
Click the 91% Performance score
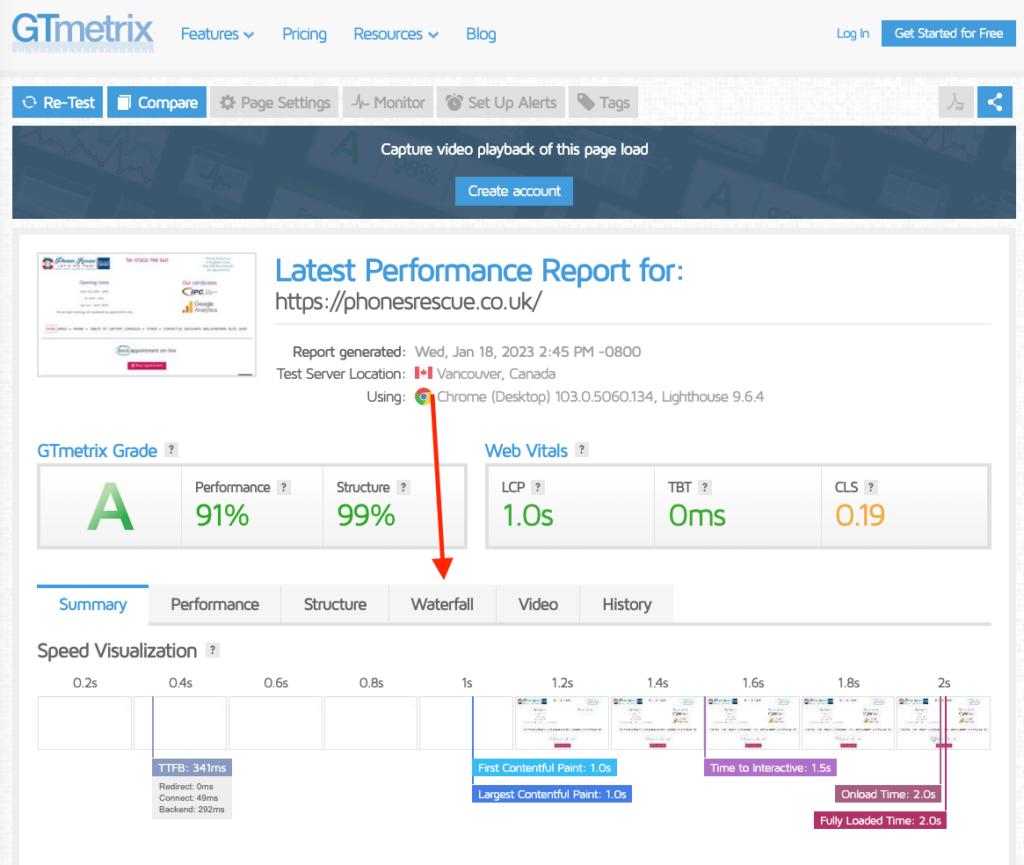pyautogui.click(x=222, y=516)
